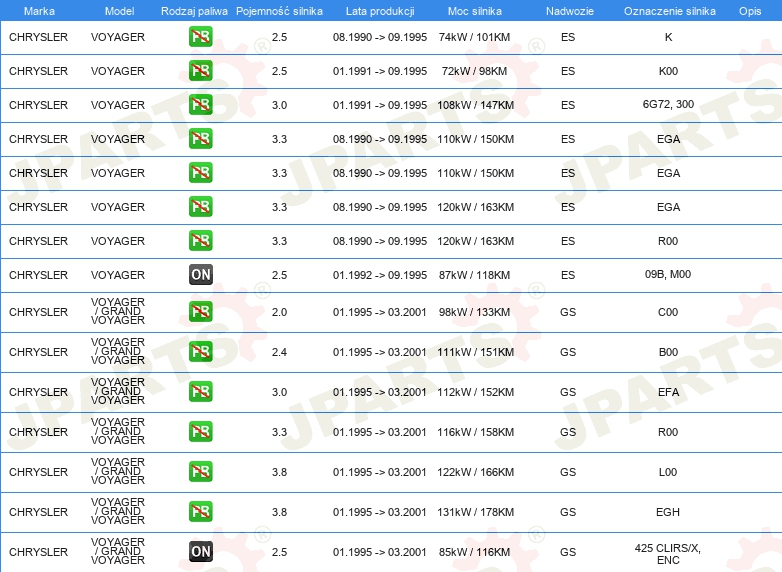
Task: Click the ON diesel icon in the 09B, M00 row
Action: pos(200,274)
